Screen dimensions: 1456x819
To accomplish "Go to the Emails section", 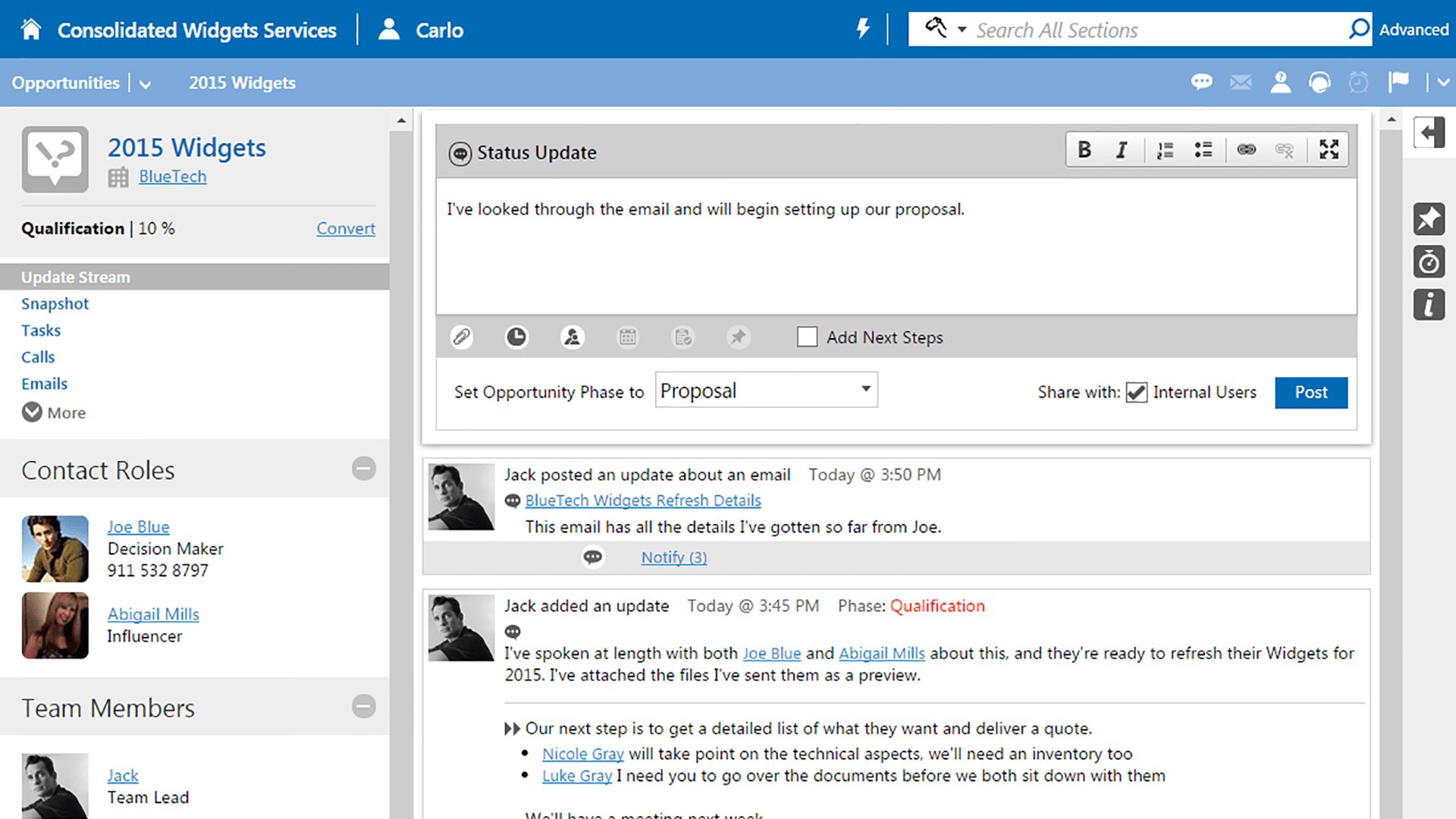I will click(44, 384).
